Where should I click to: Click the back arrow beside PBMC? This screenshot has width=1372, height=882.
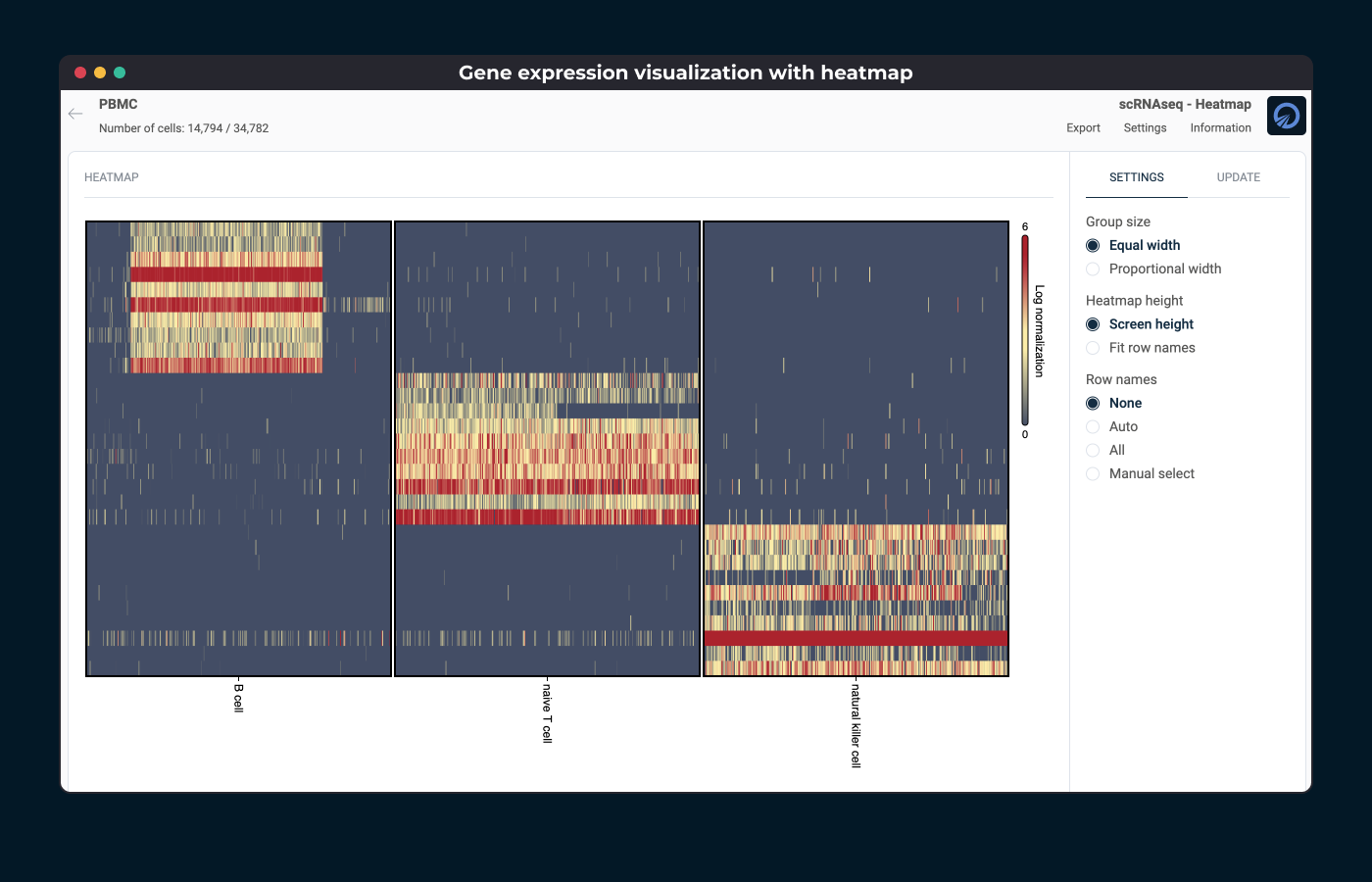(x=75, y=114)
